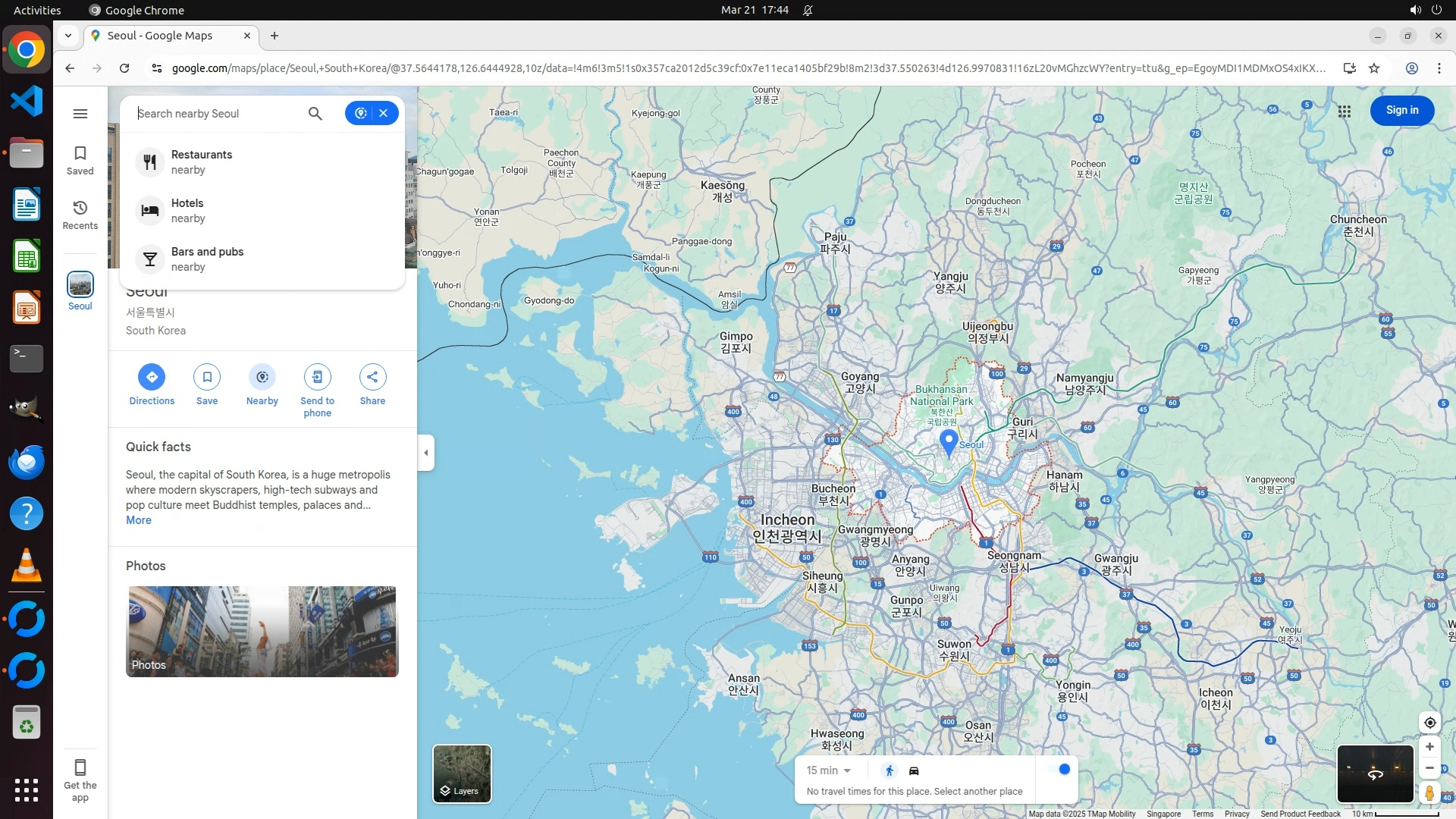
Task: Click the More link under Quick facts
Action: (x=139, y=520)
